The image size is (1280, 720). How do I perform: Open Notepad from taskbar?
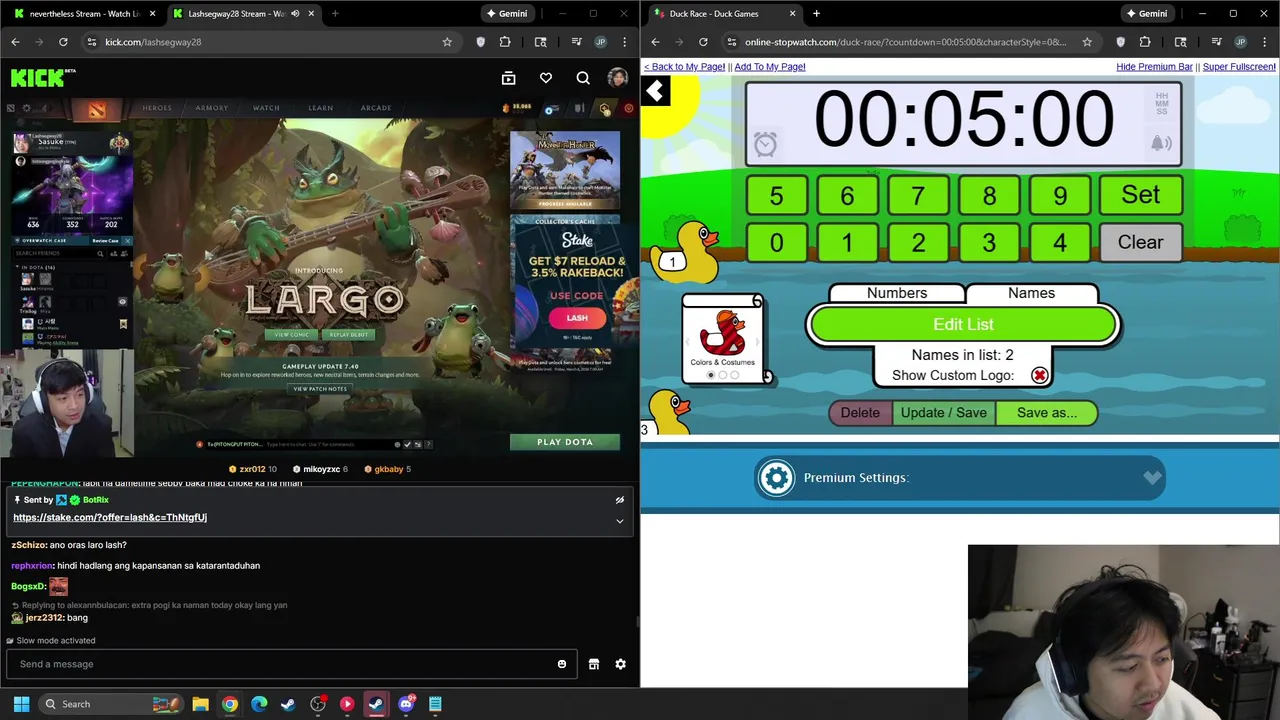tap(435, 704)
